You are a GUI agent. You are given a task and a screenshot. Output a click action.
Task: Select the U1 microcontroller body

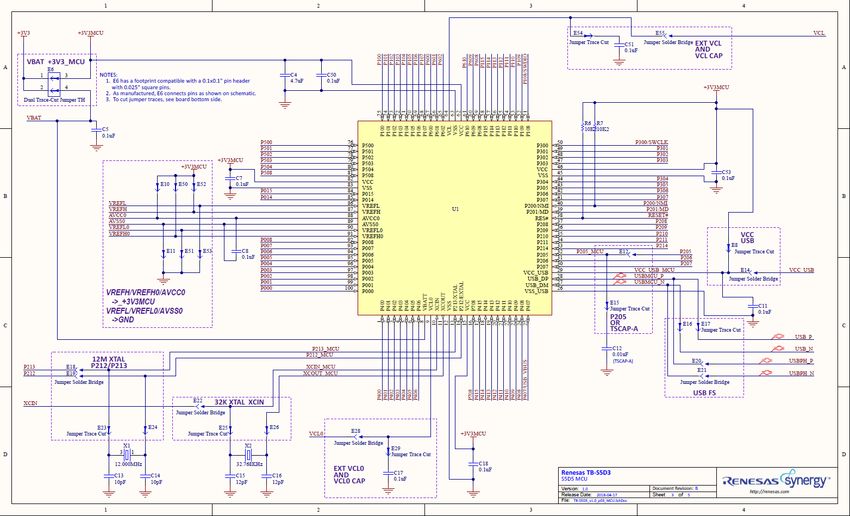pyautogui.click(x=455, y=217)
